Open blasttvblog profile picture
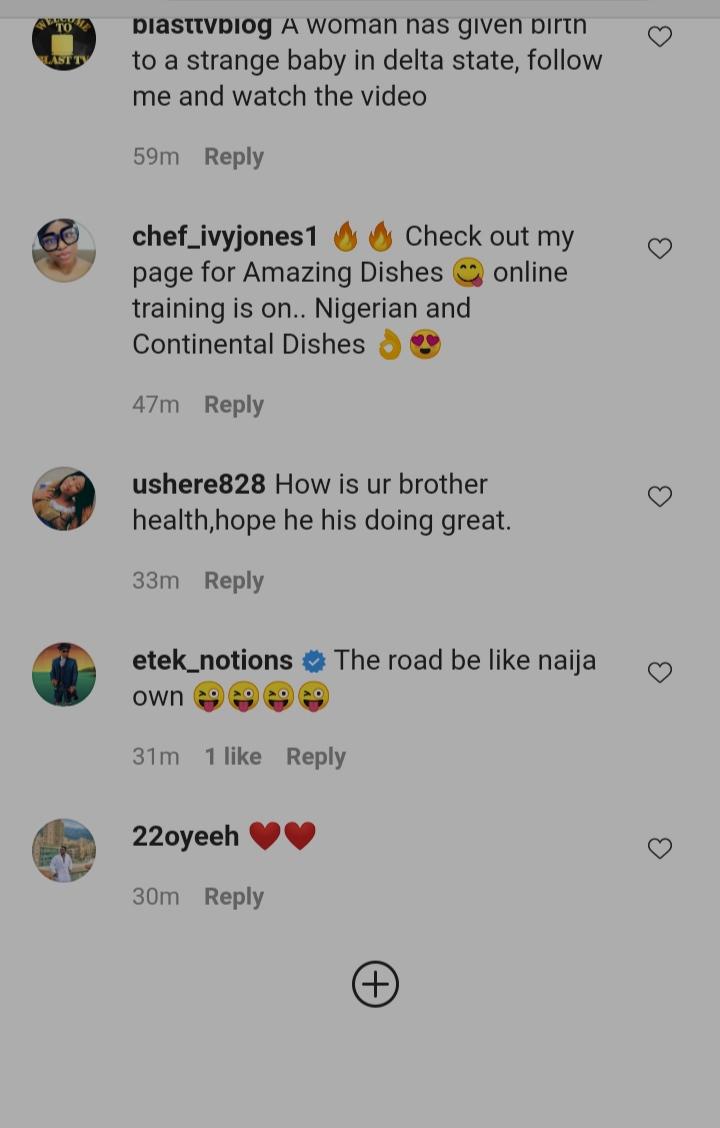This screenshot has width=720, height=1128. pyautogui.click(x=64, y=39)
